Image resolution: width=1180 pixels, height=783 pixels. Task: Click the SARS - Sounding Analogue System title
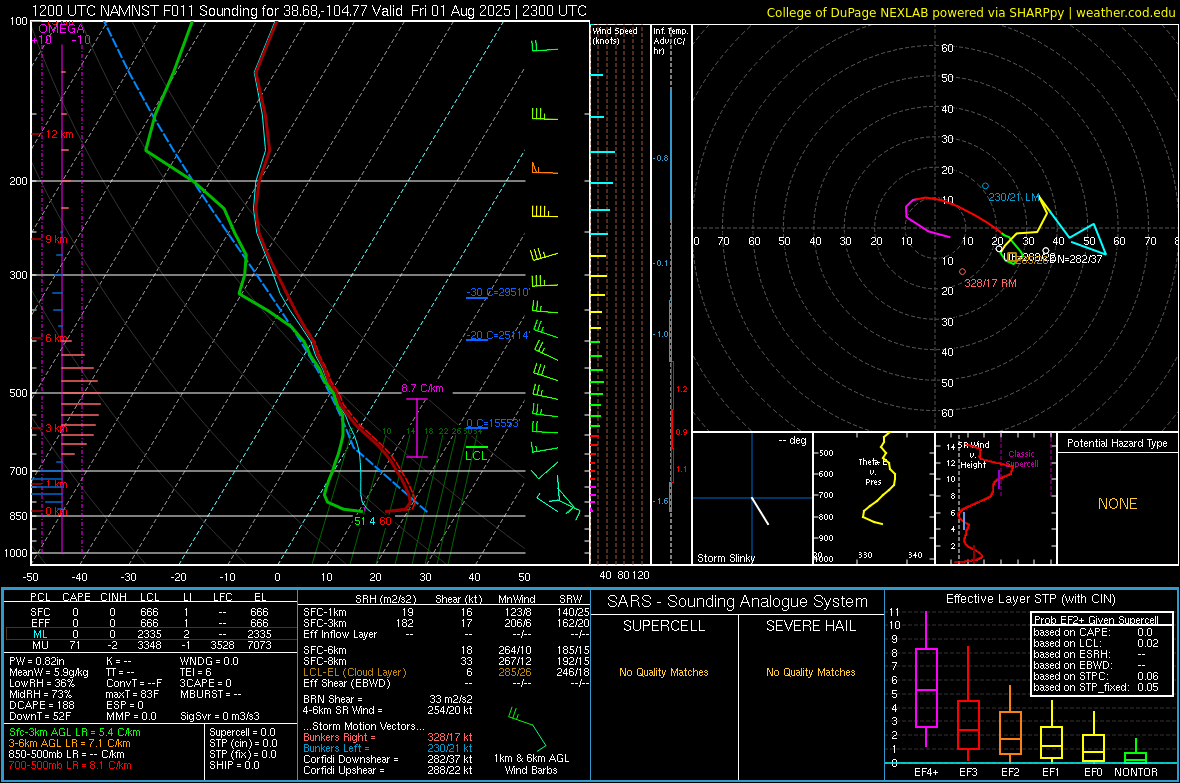coord(738,602)
